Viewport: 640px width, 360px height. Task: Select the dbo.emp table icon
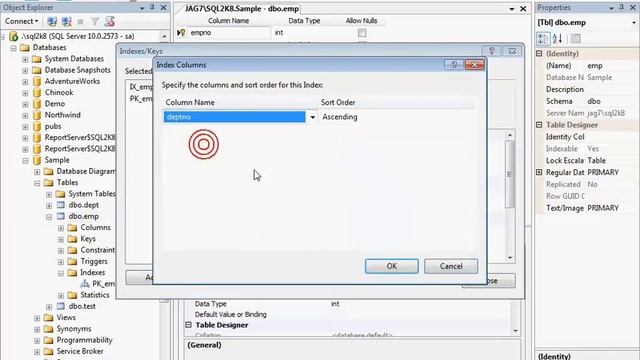click(61, 216)
